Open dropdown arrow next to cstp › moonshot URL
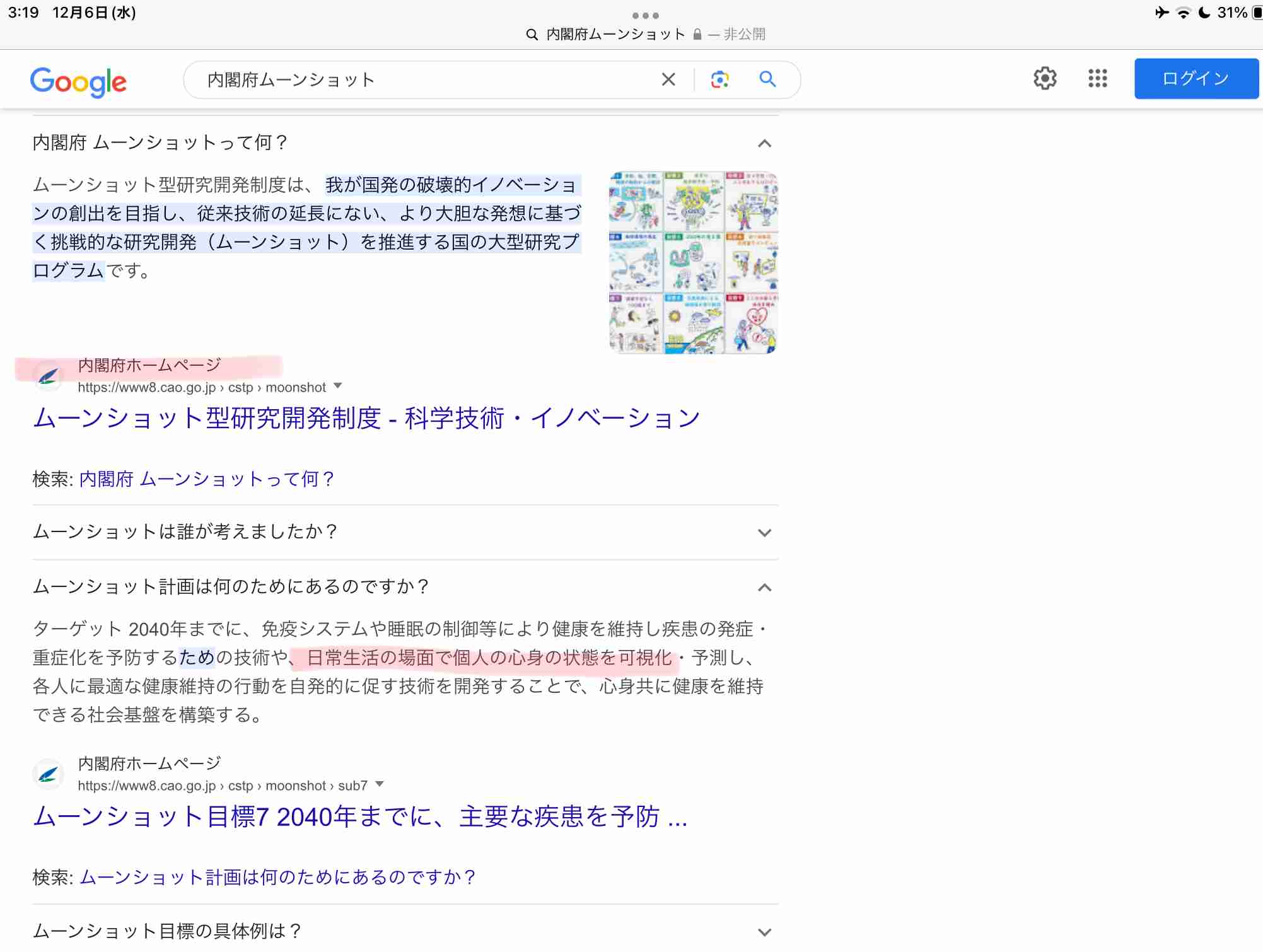Image resolution: width=1263 pixels, height=952 pixels. coord(337,386)
